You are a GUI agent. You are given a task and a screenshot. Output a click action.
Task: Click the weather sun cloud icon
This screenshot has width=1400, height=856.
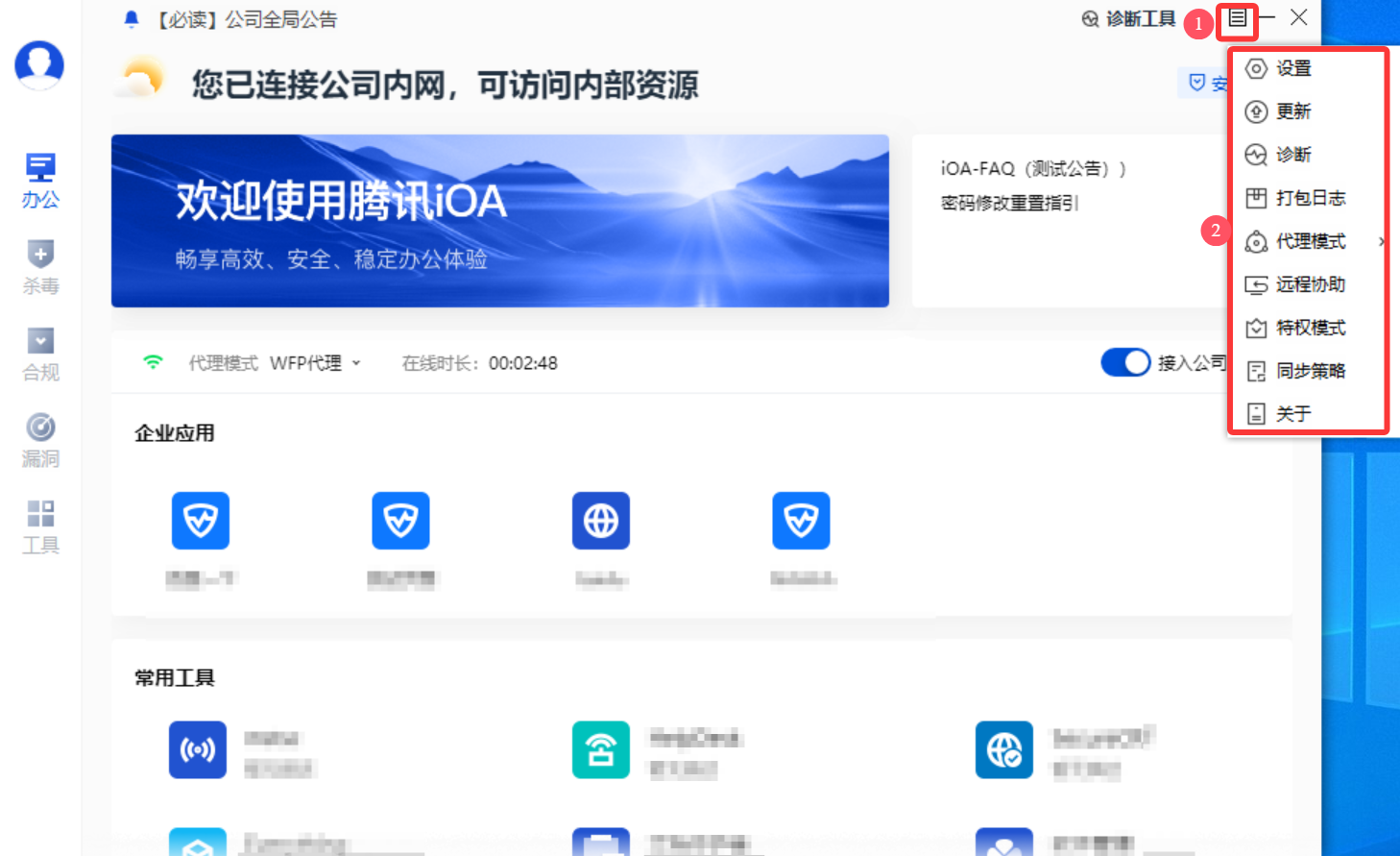[140, 78]
